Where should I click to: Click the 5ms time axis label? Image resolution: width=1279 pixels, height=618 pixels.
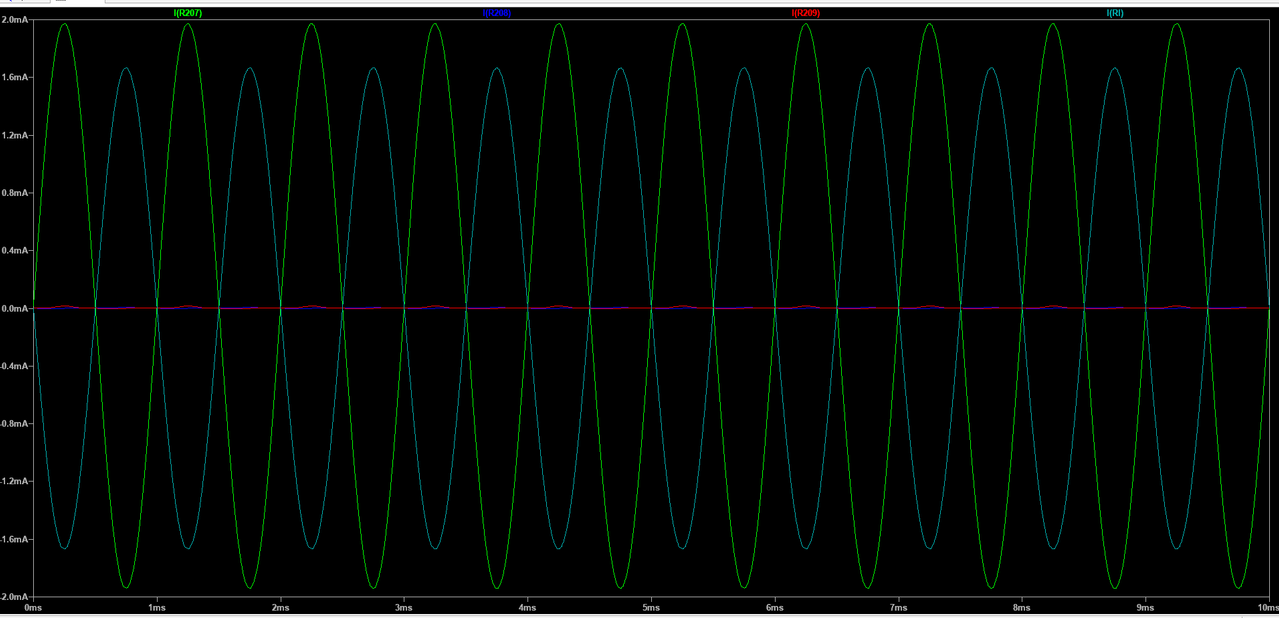point(651,607)
